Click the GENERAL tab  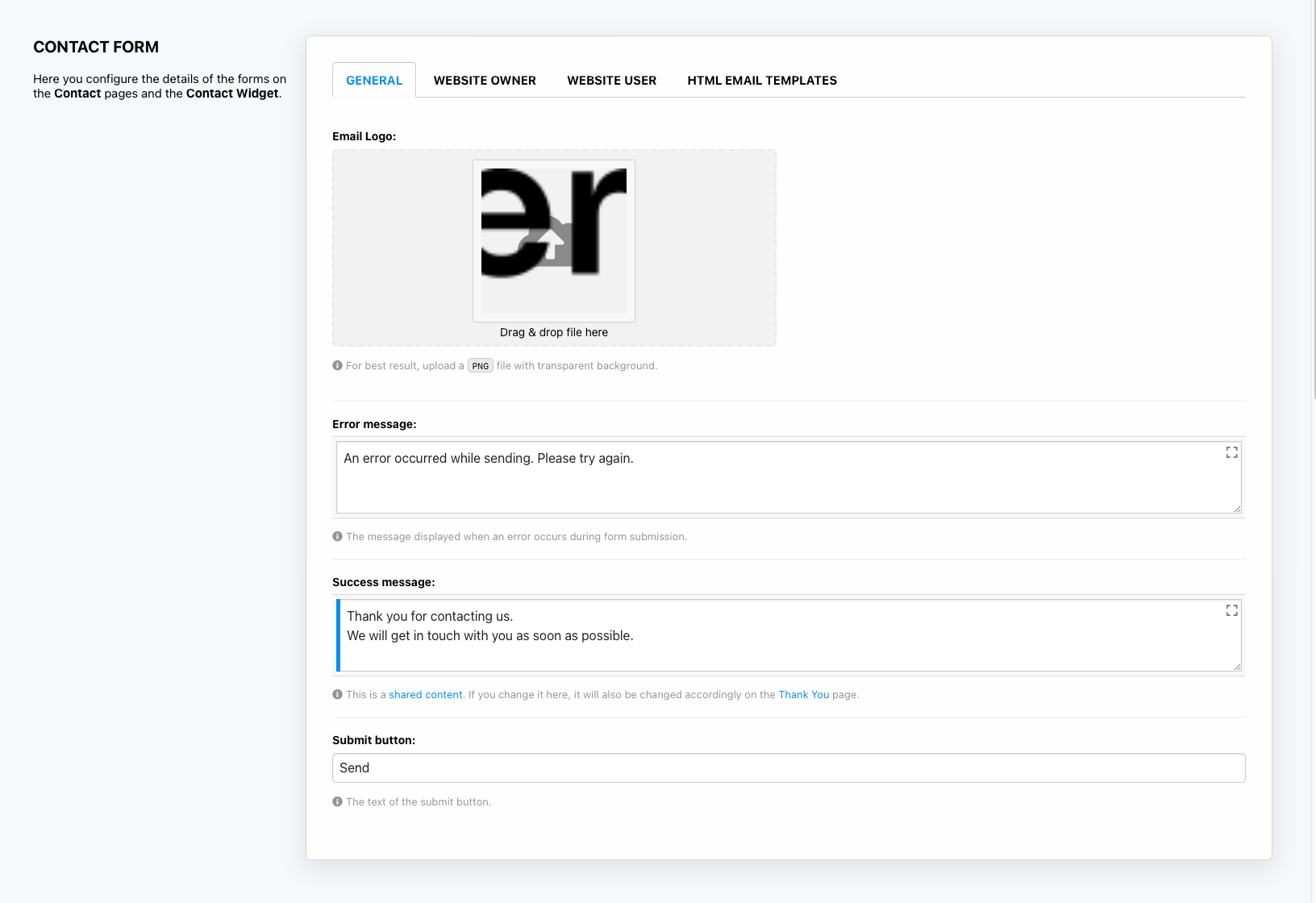coord(374,81)
